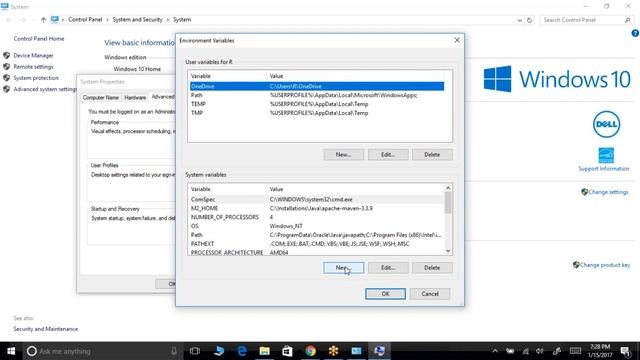Click the back navigation arrow

9,20
